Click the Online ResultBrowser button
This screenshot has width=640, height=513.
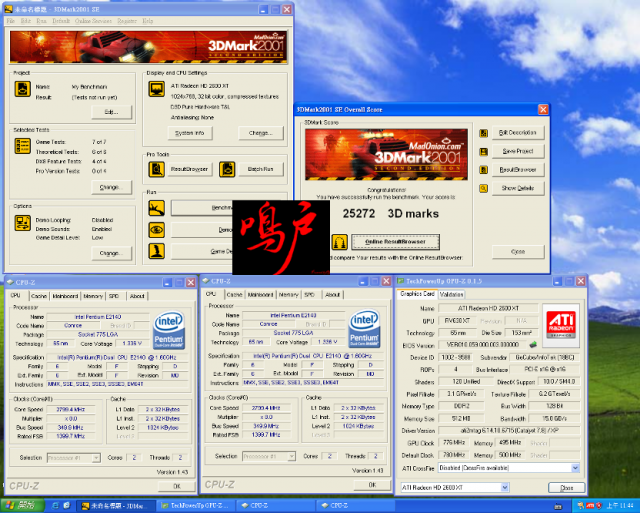396,242
